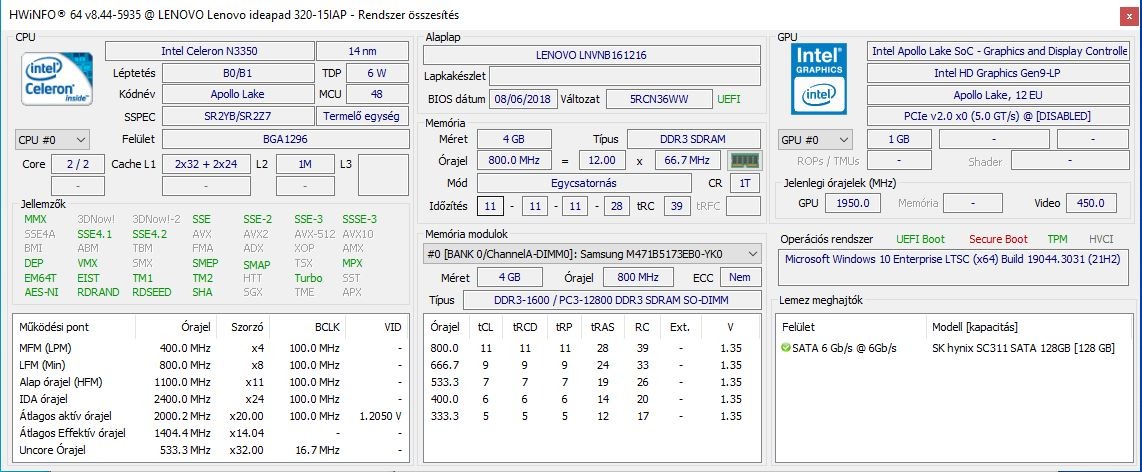This screenshot has width=1142, height=472.
Task: Click the Intel HD Graphics Gen9-LP field
Action: [998, 73]
